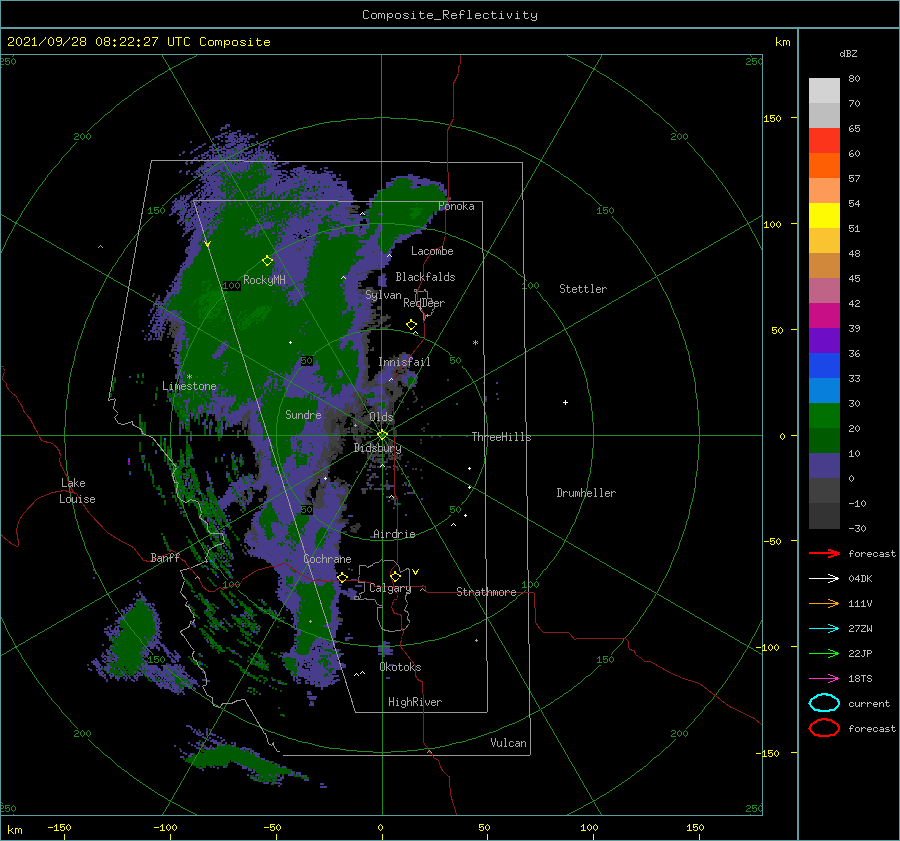This screenshot has height=841, width=900.
Task: Click the yellow diamond marker above Calgary
Action: (395, 576)
